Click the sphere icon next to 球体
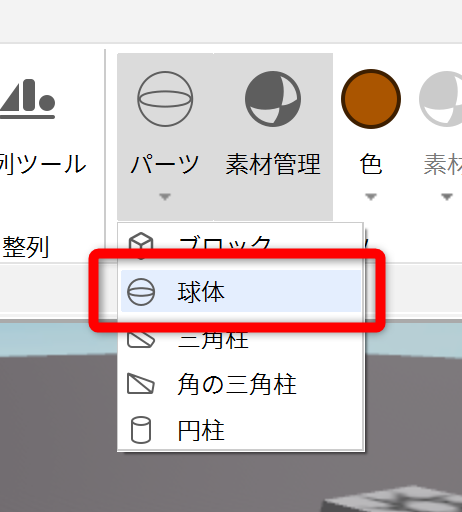The image size is (462, 512). (141, 292)
